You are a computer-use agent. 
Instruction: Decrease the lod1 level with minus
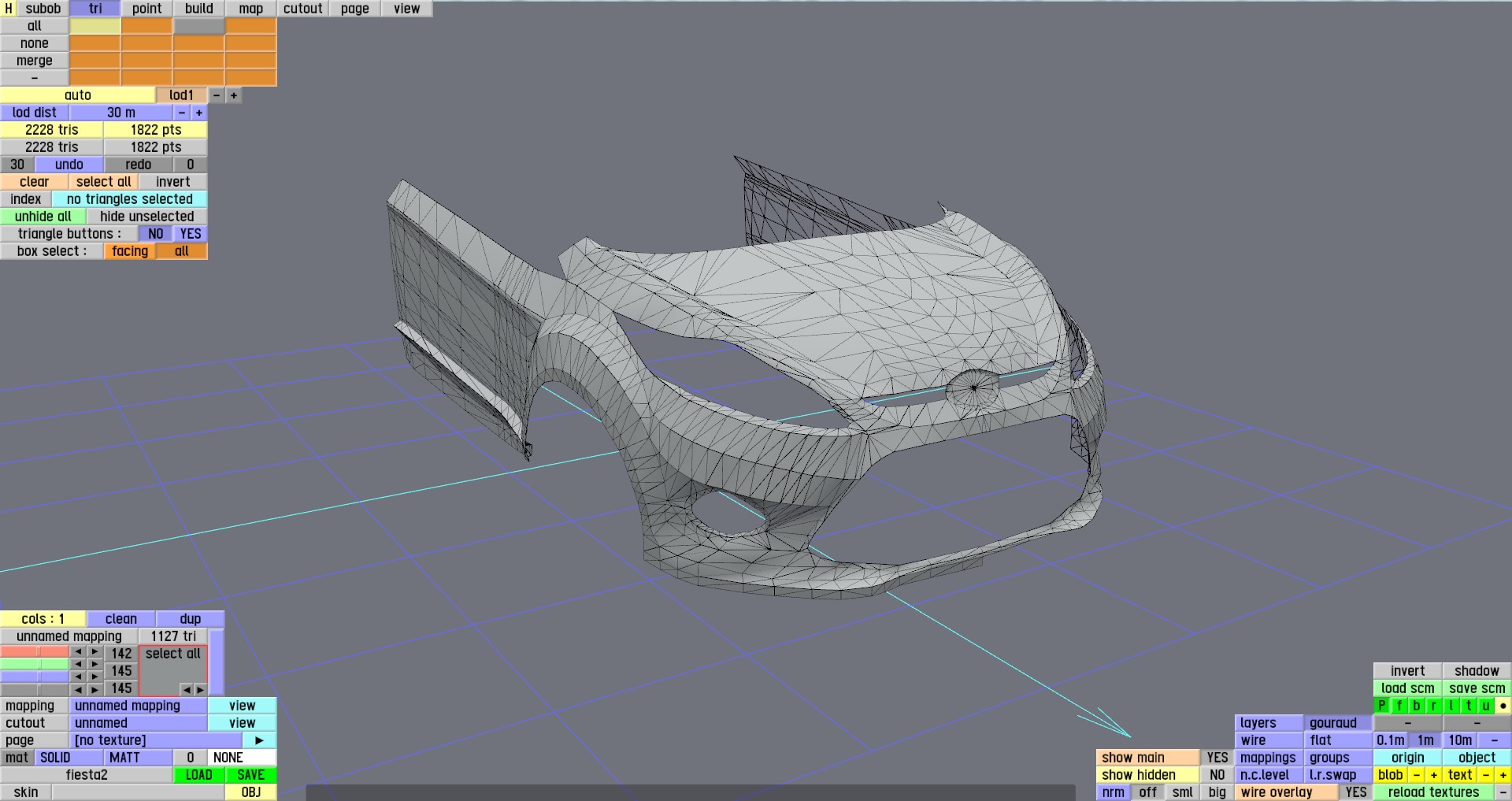pos(217,95)
